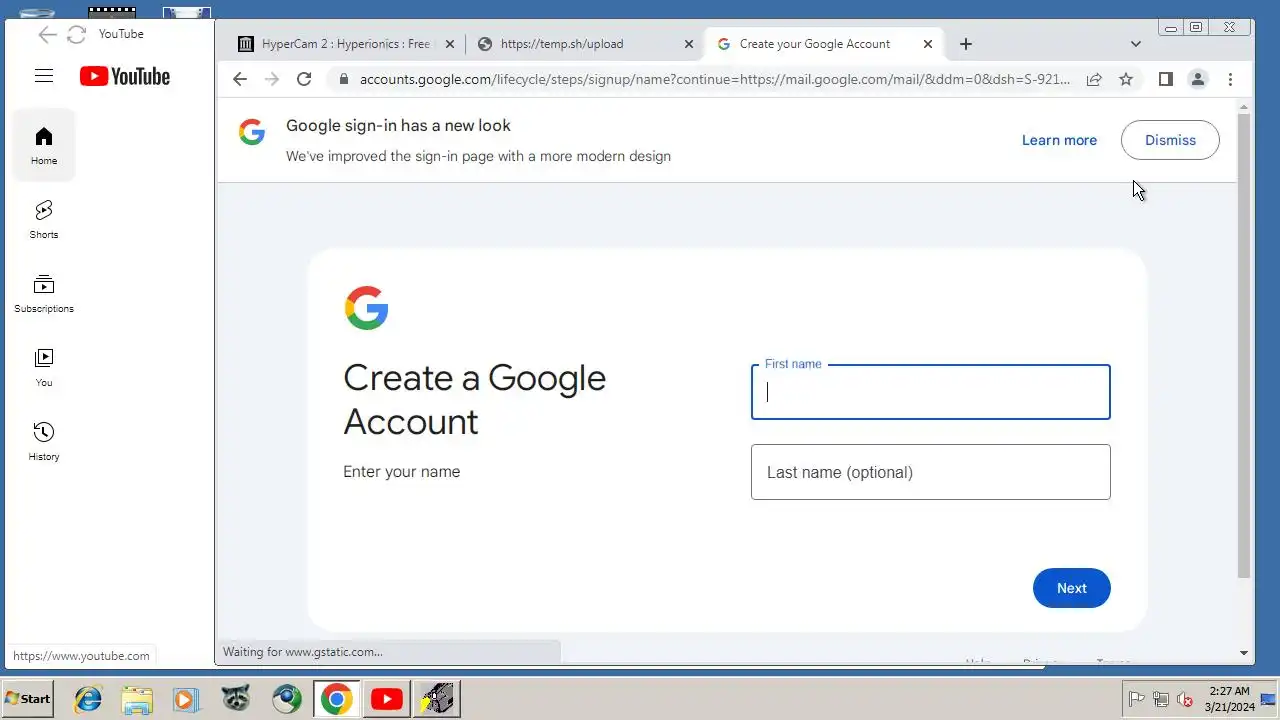The width and height of the screenshot is (1280, 720).
Task: Open Action Center flag in tray
Action: 1137,699
